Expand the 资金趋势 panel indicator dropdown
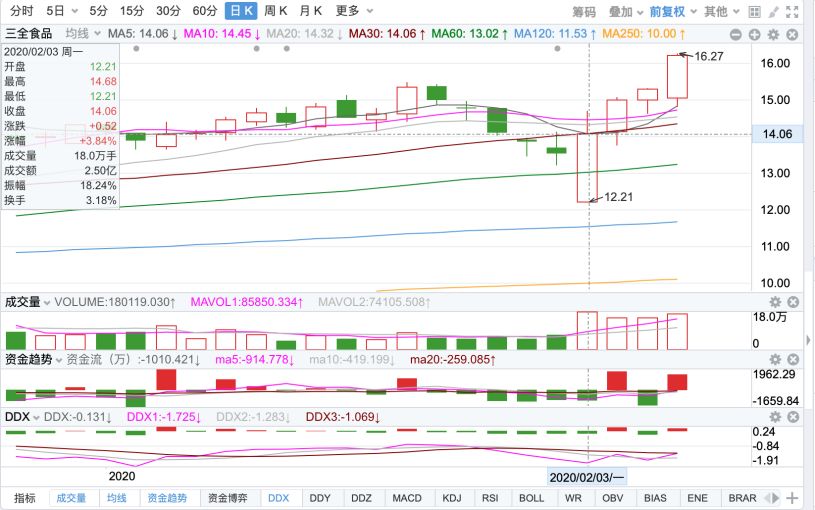Screen dimensions: 815x510 [x=59, y=360]
